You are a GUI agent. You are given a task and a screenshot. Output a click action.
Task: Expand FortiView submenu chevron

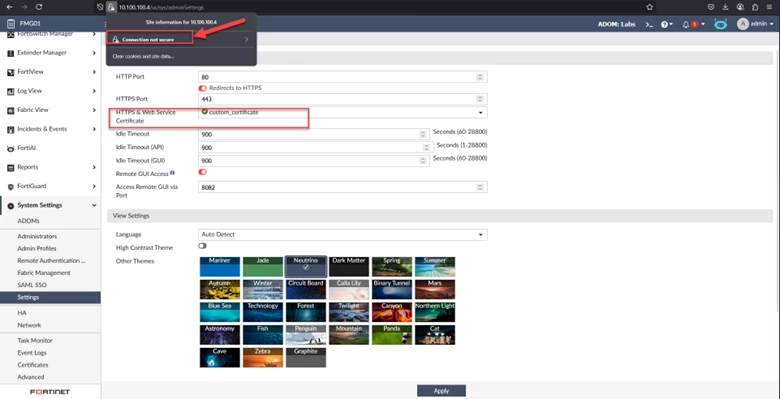tap(94, 72)
